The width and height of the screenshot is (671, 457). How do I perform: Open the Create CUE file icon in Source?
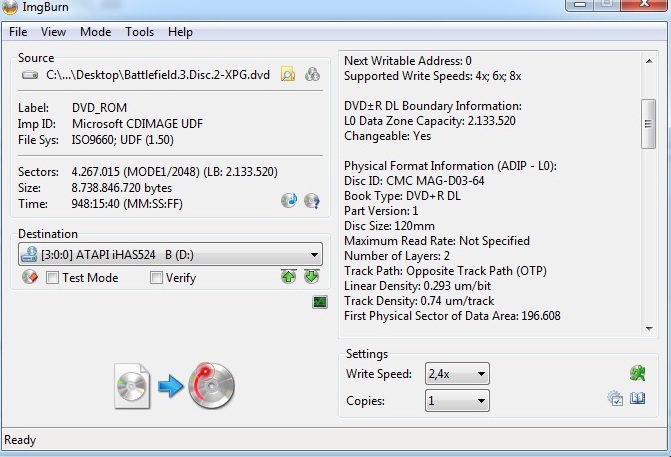point(312,74)
